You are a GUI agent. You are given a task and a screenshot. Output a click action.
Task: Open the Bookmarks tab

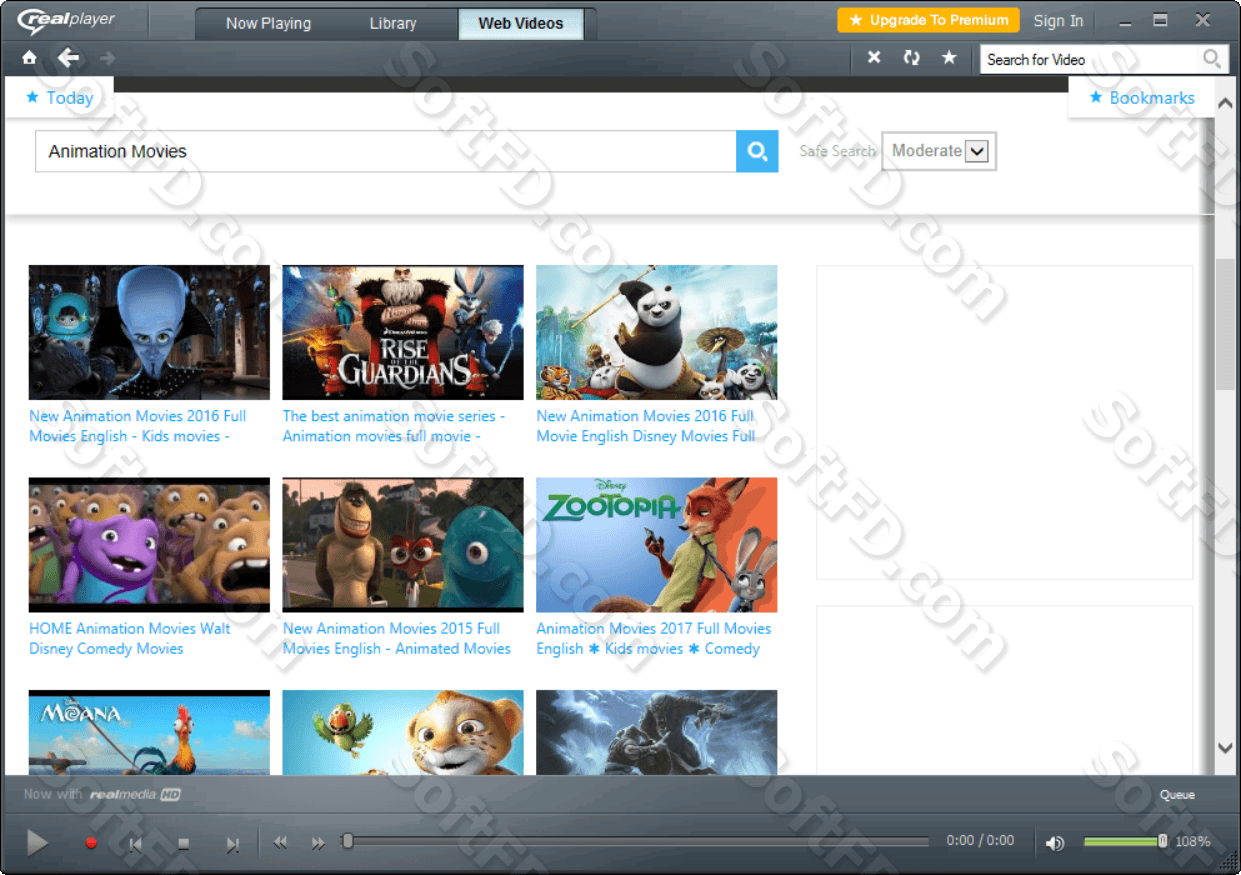click(1141, 98)
